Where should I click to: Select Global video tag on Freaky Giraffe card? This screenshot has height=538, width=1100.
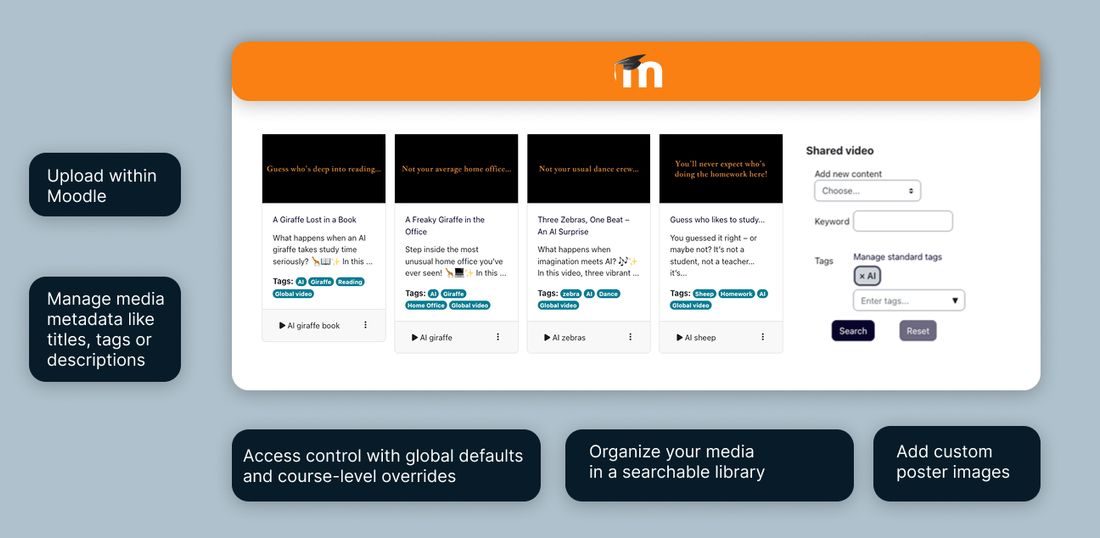470,305
